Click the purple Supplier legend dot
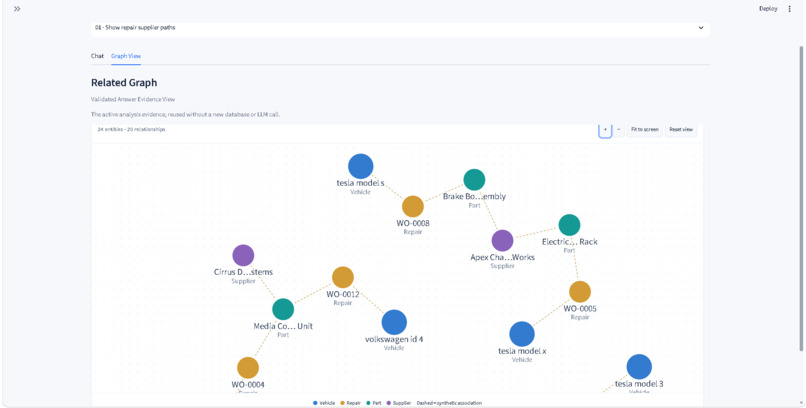This screenshot has width=806, height=408. coord(389,403)
